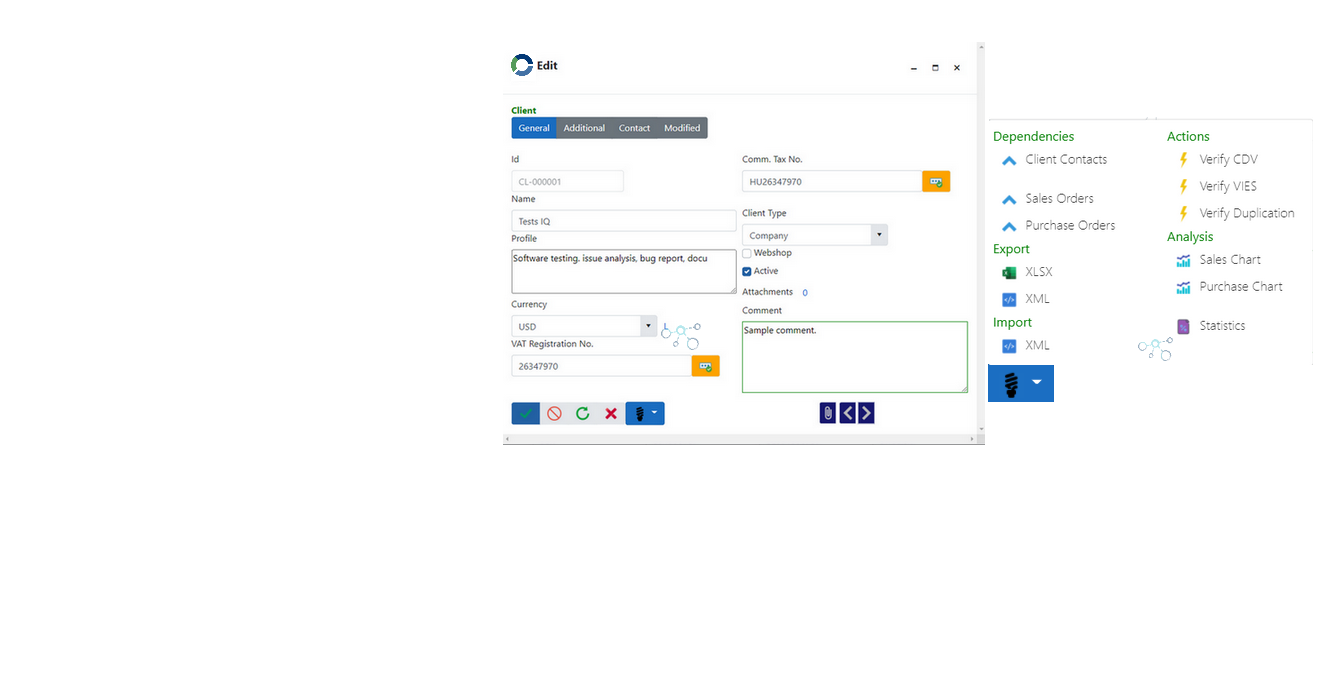Screen dimensions: 1341x686
Task: Click the green checkmark save button
Action: [525, 413]
